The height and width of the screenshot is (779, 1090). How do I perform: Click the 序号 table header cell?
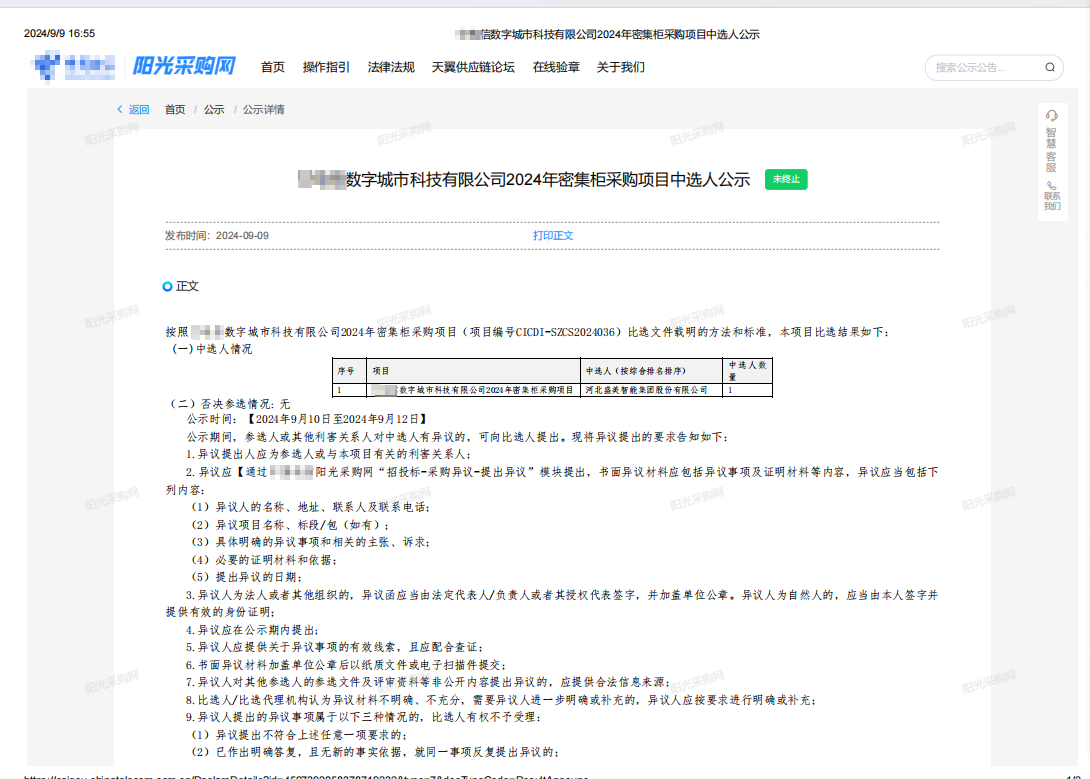coord(350,371)
